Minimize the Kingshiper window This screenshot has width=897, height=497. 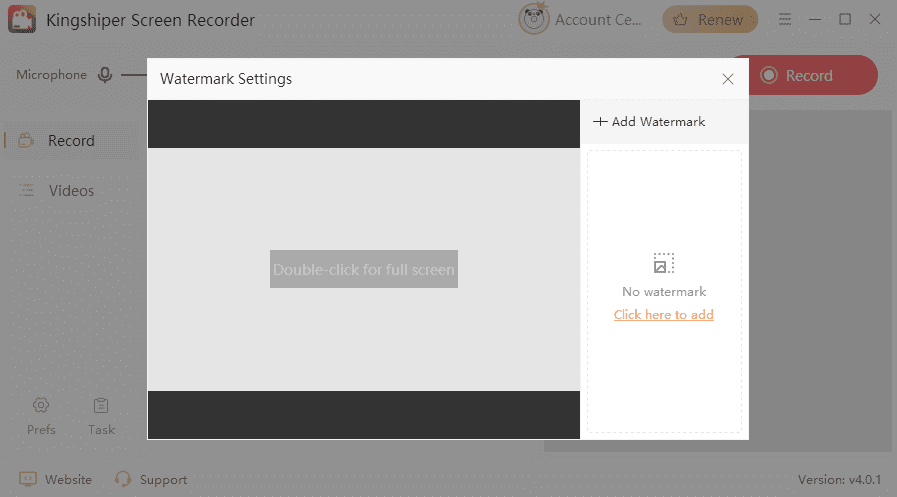coord(815,19)
